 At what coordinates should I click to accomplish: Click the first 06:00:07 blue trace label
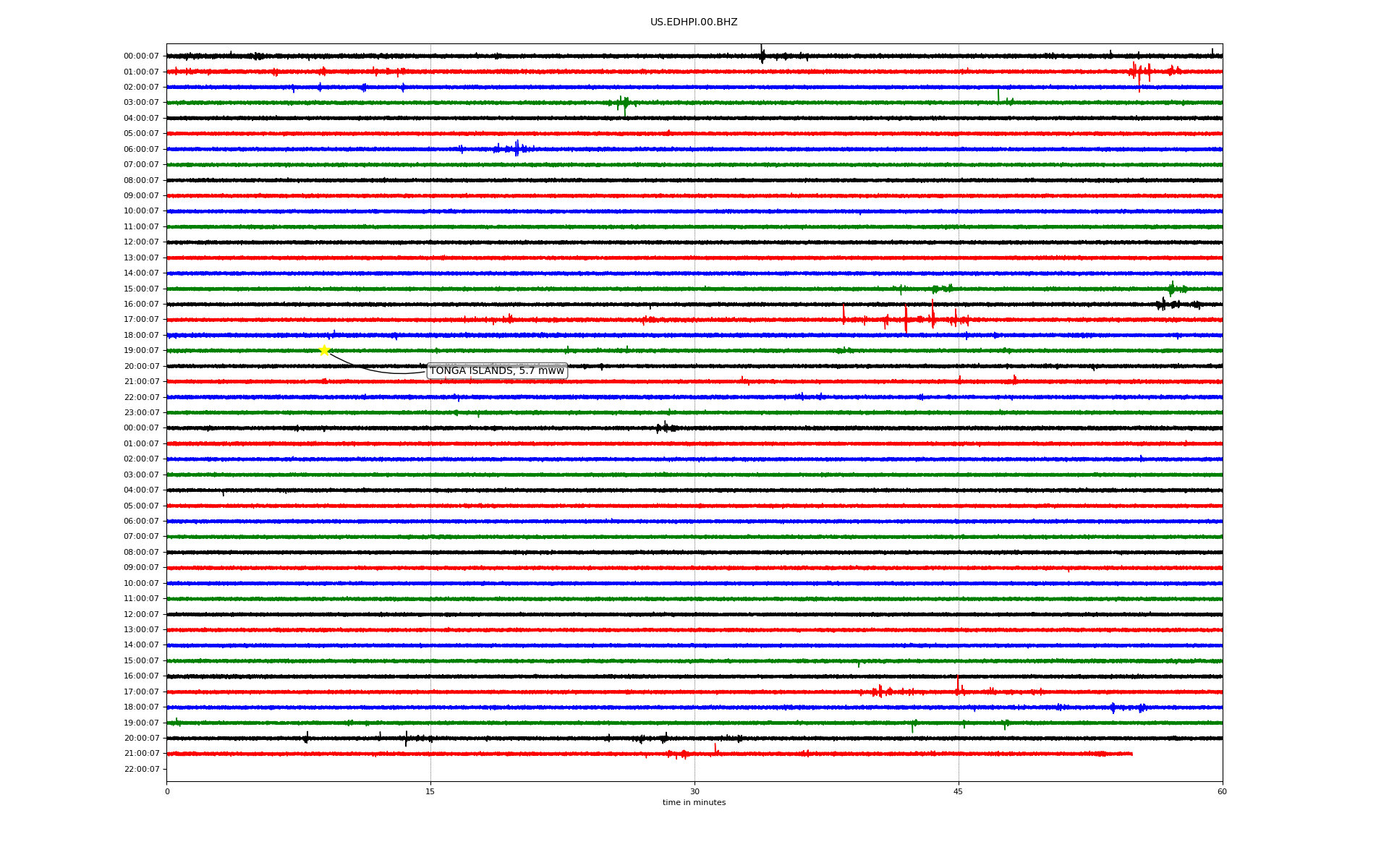141,150
